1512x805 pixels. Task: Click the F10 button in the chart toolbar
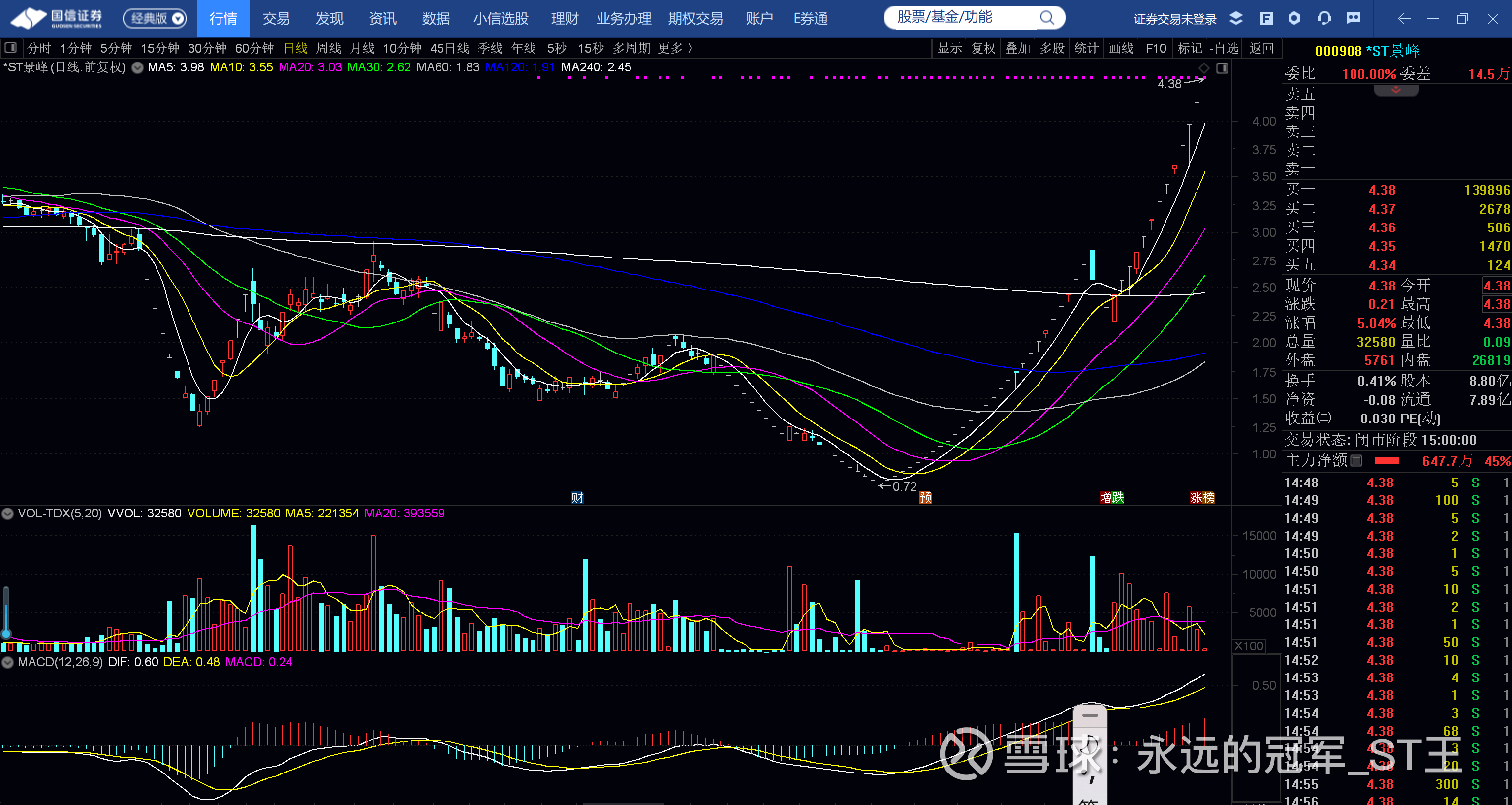1155,48
